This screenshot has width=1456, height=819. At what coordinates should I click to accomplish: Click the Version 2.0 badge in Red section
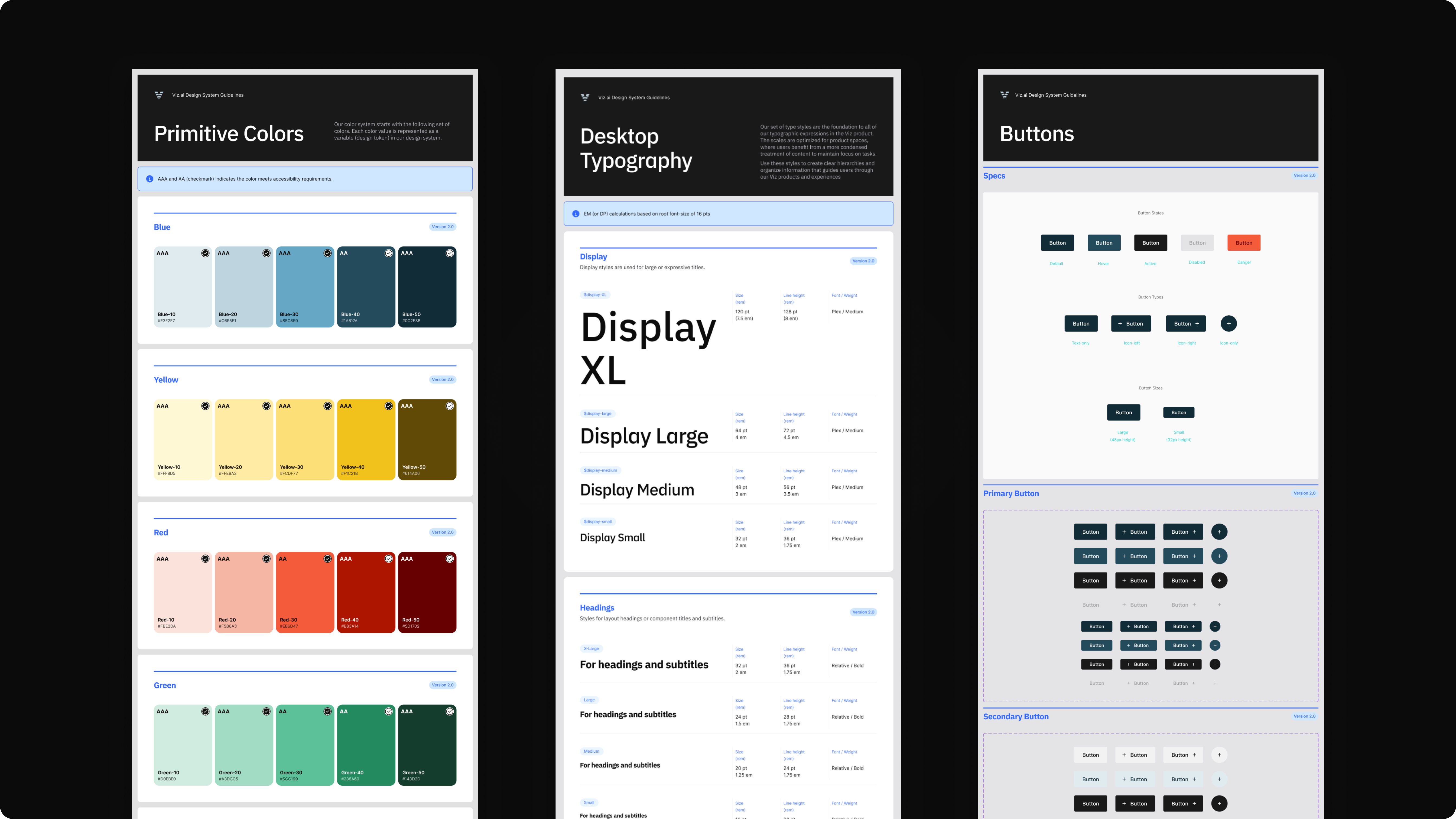click(x=443, y=532)
